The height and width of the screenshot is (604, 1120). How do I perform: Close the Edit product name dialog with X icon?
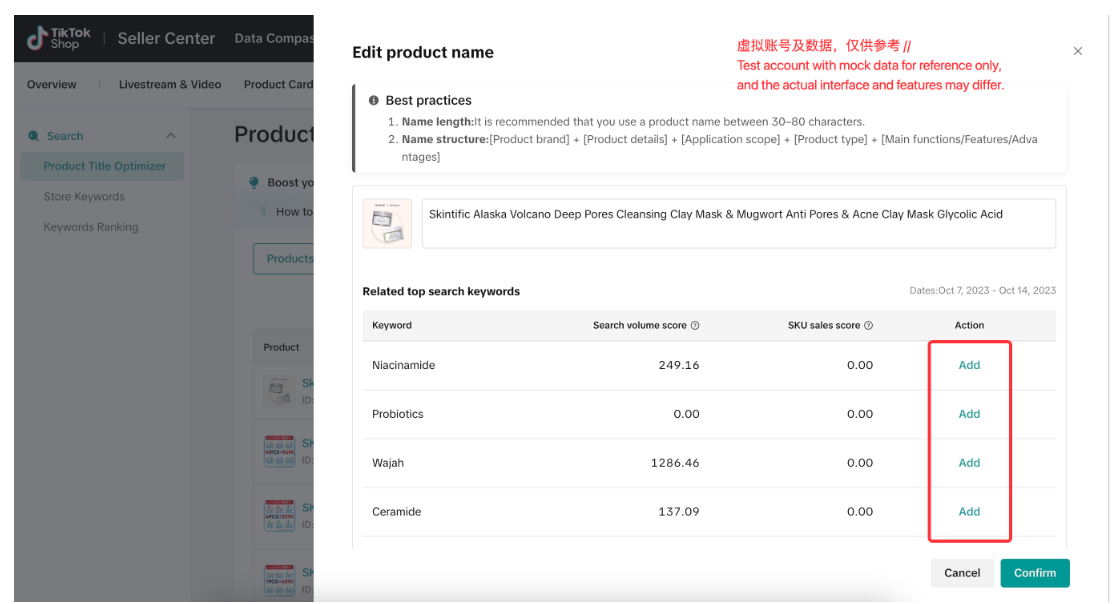coord(1078,50)
